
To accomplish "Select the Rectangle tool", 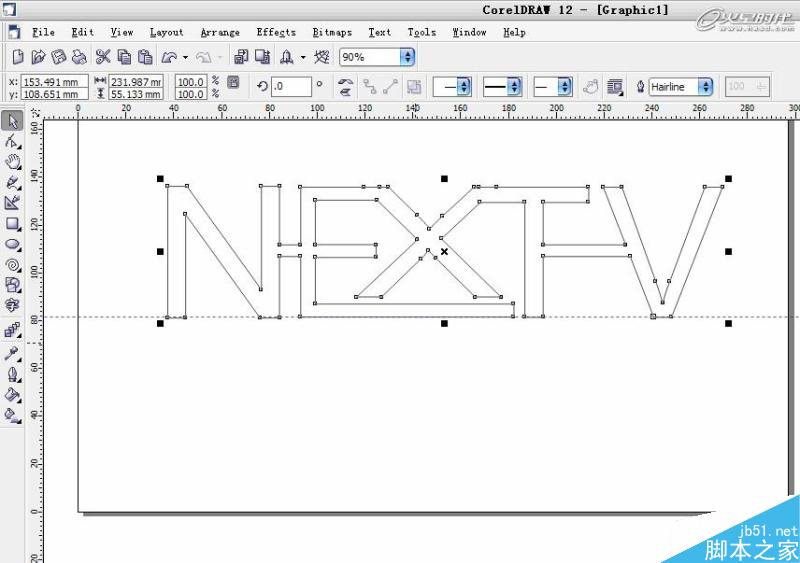I will tap(12, 224).
